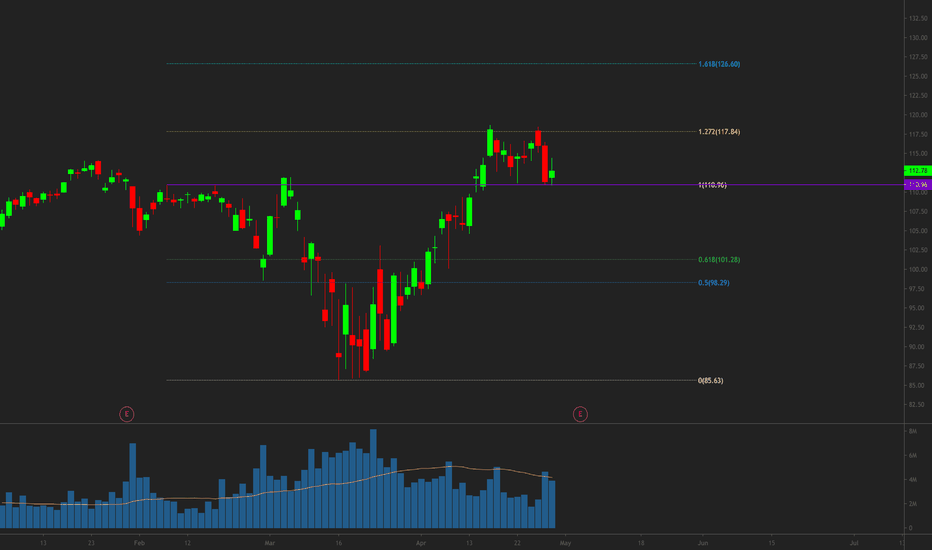Click the 87.50 price axis label
Image resolution: width=932 pixels, height=550 pixels.
tap(917, 366)
